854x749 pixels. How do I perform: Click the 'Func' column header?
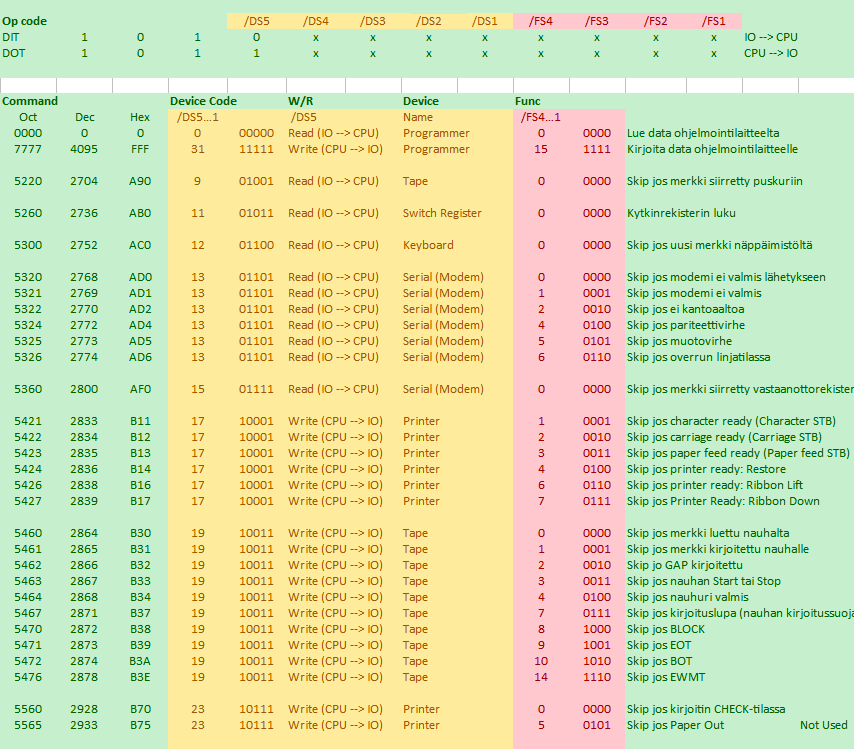click(528, 101)
